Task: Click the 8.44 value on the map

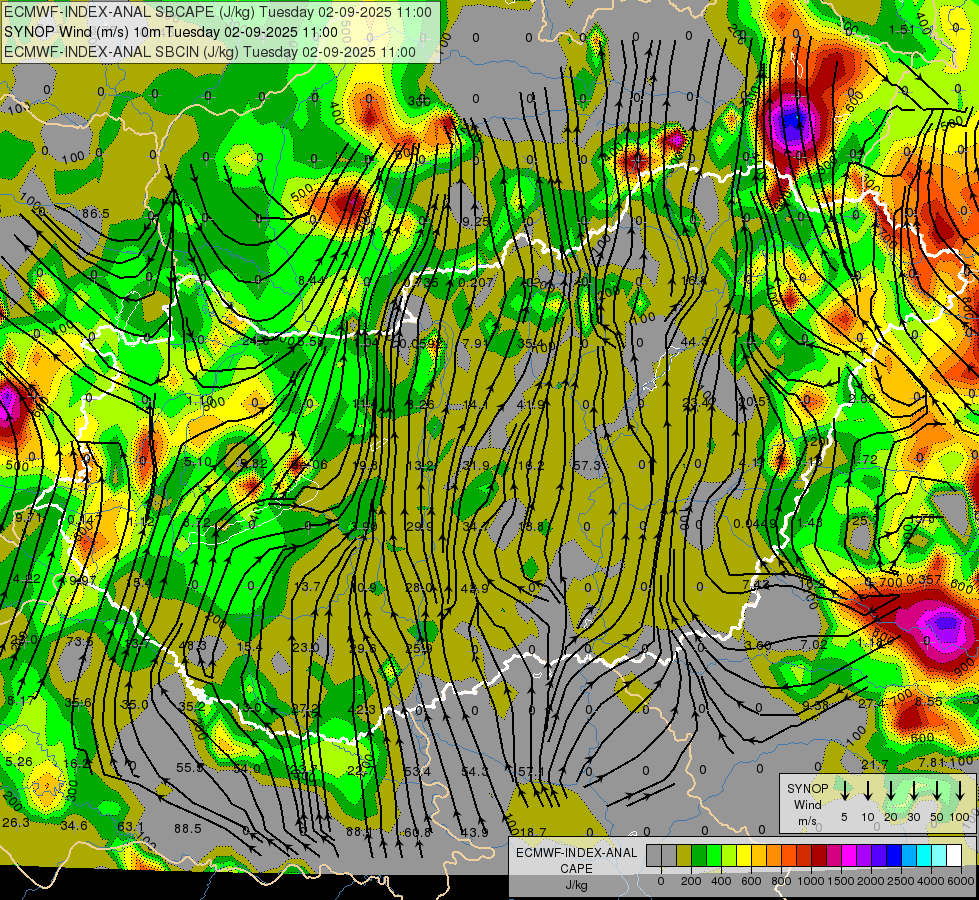Action: click(x=311, y=280)
